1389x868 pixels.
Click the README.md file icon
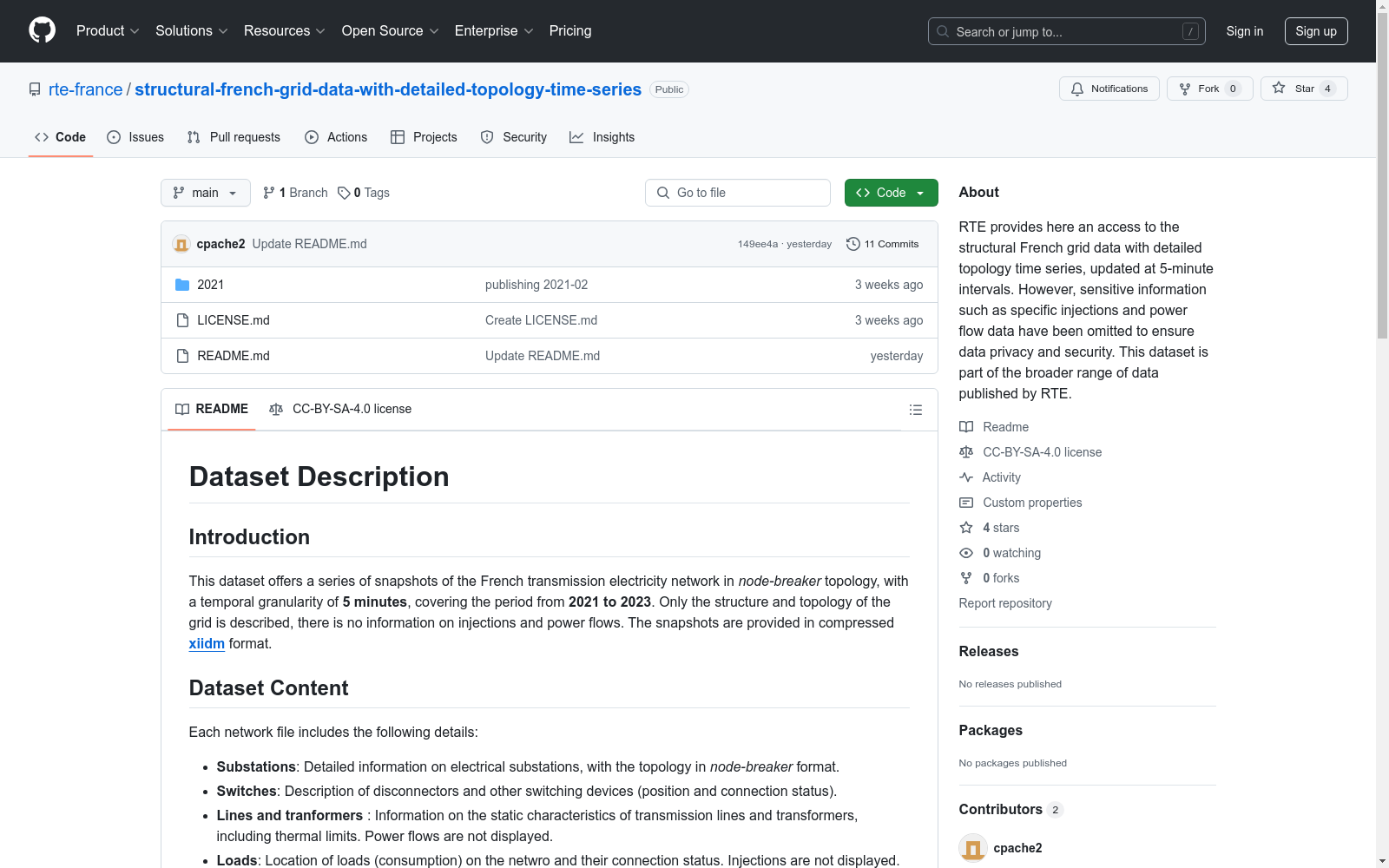(182, 356)
